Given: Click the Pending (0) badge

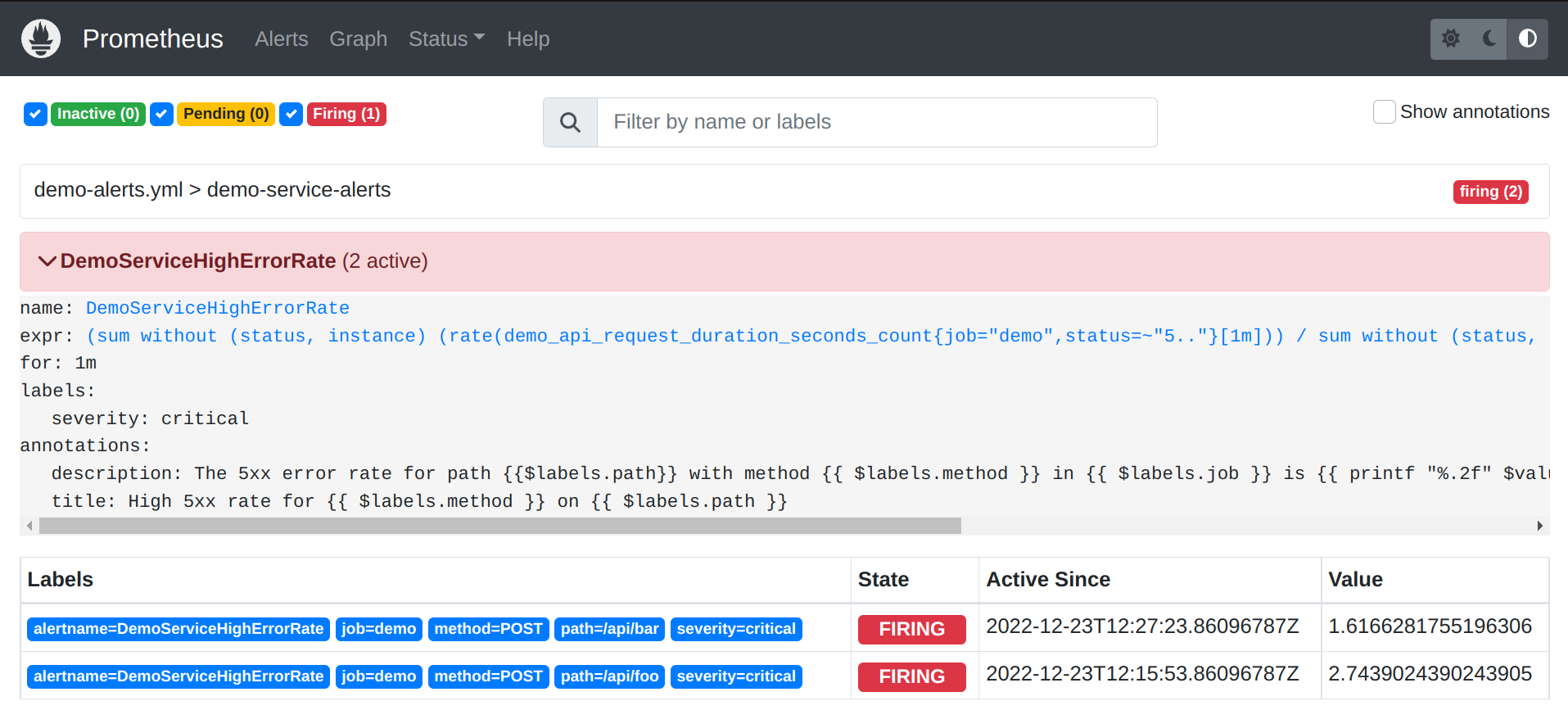Looking at the screenshot, I should coord(226,114).
